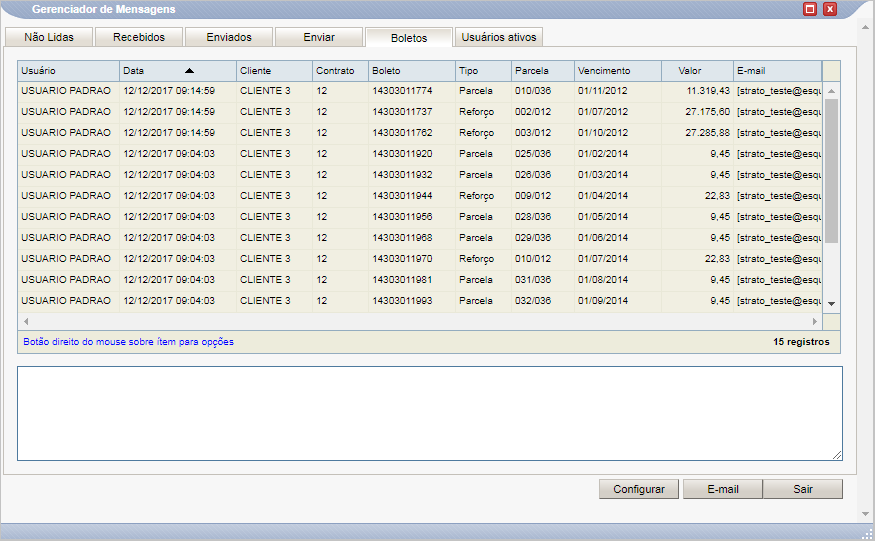875x541 pixels.
Task: Sort table by Contrato column header
Action: coord(340,71)
